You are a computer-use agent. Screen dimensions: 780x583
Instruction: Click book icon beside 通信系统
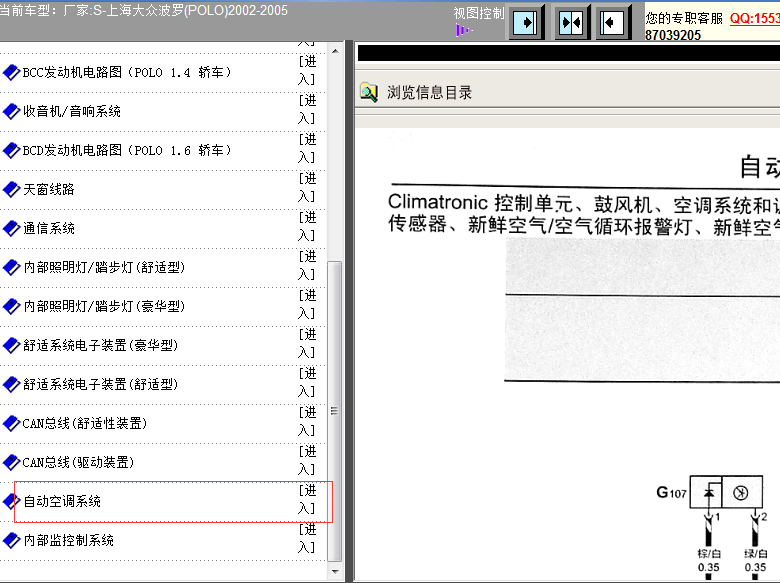click(x=11, y=228)
